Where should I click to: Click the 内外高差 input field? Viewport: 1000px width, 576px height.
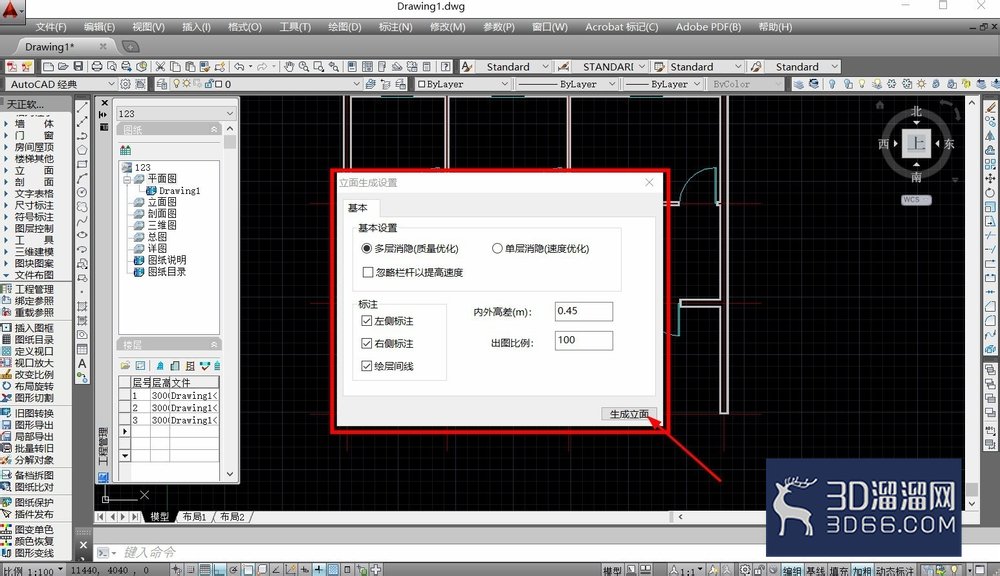tap(584, 311)
